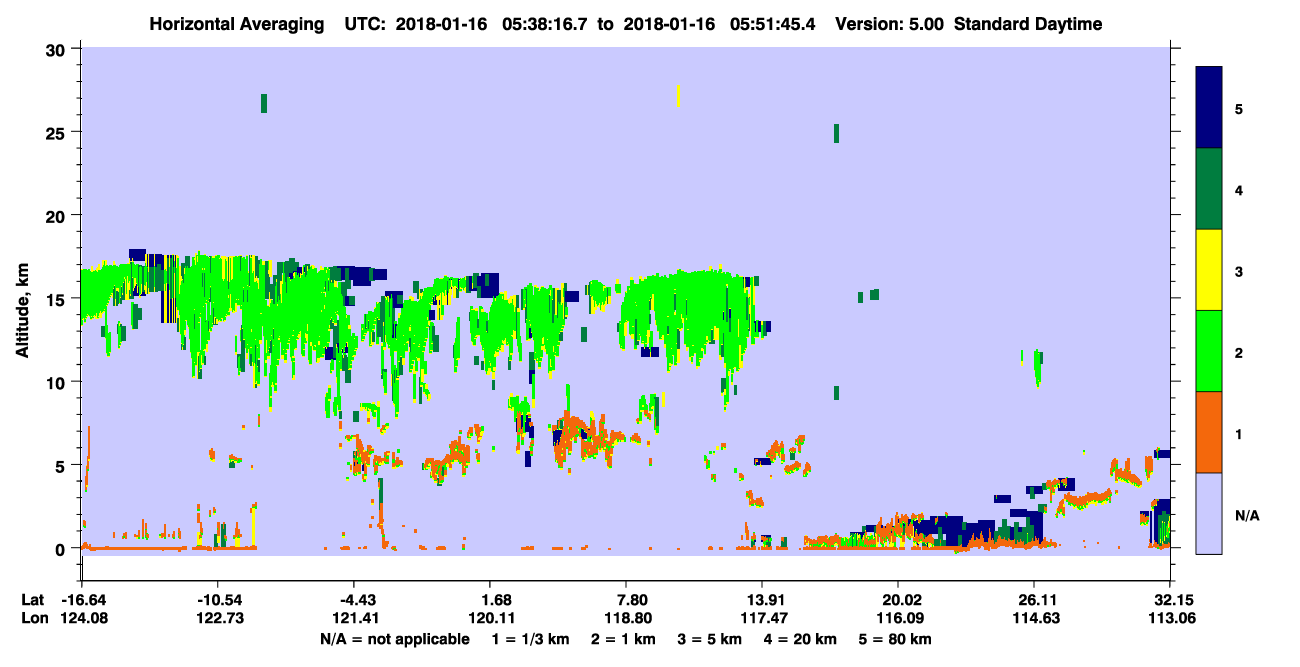1300x667 pixels.
Task: Click longitude value '121.41'
Action: (353, 618)
